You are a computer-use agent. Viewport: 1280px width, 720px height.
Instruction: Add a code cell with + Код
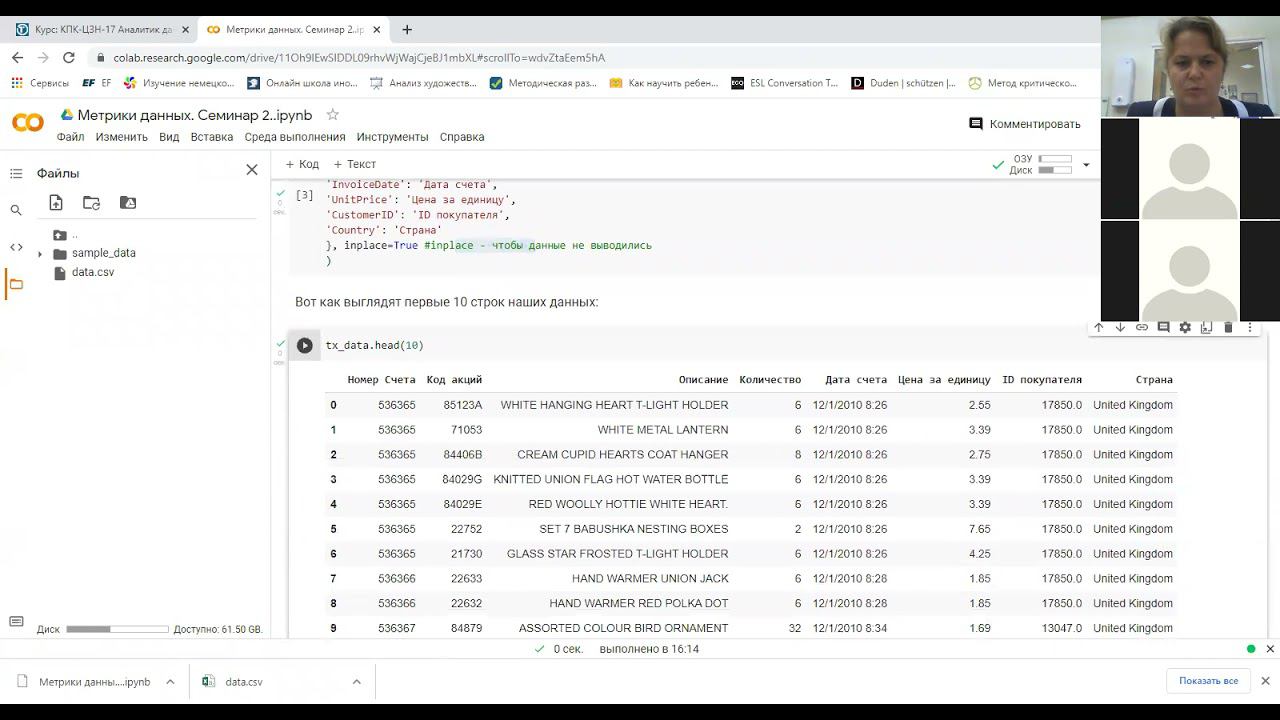pyautogui.click(x=302, y=164)
